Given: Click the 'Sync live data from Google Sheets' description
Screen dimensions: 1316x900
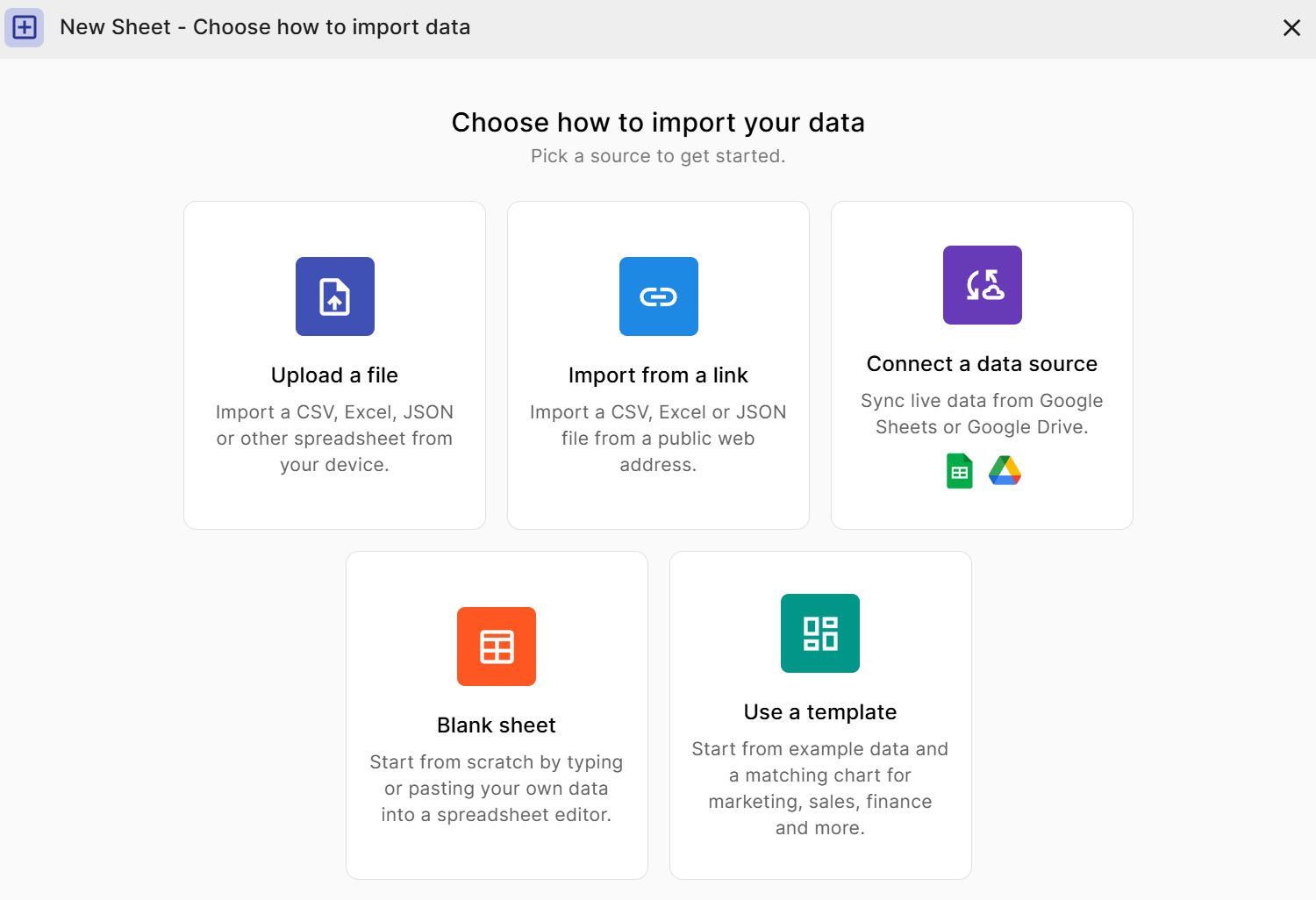Looking at the screenshot, I should [982, 414].
